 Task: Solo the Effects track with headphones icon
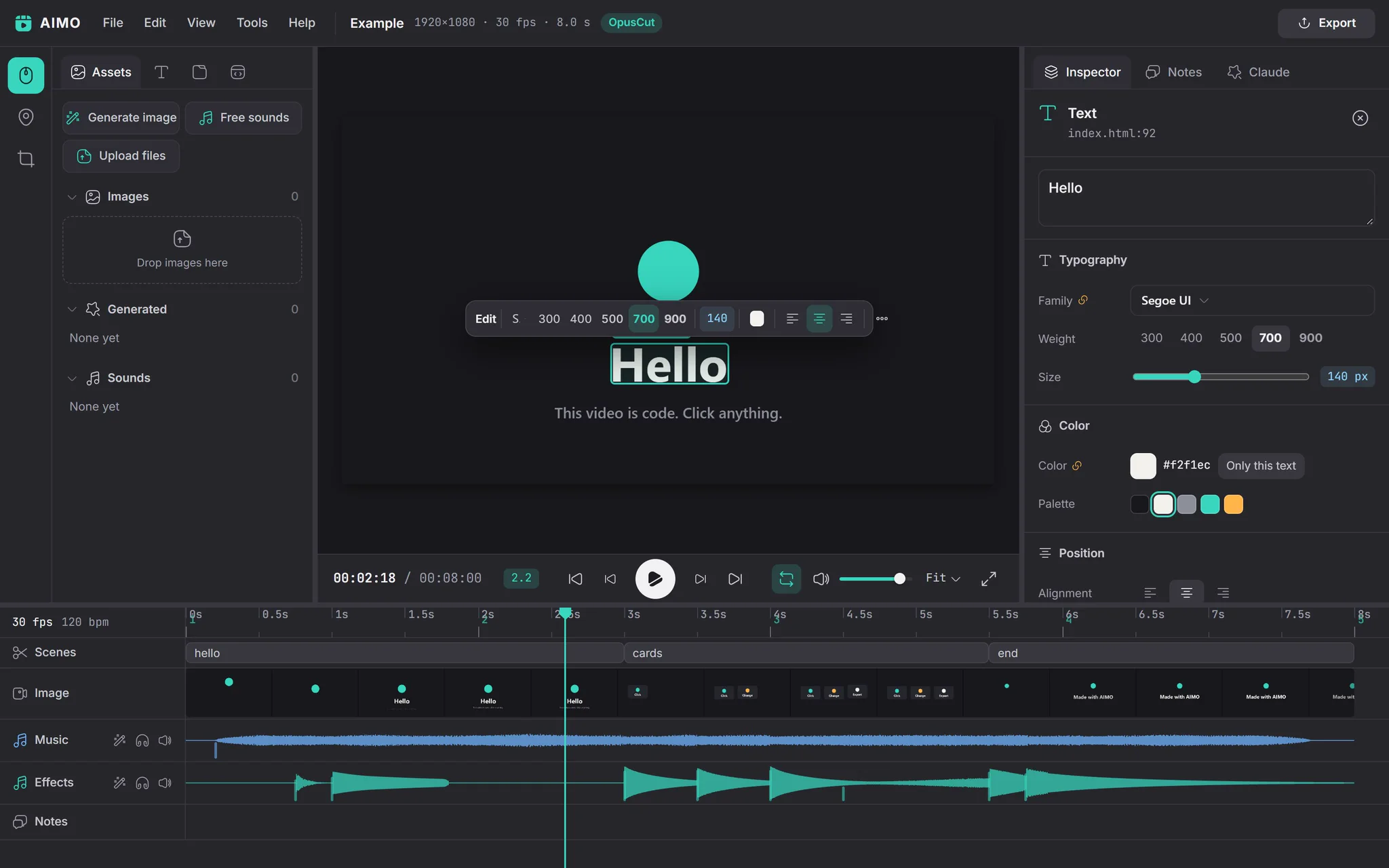tap(142, 783)
